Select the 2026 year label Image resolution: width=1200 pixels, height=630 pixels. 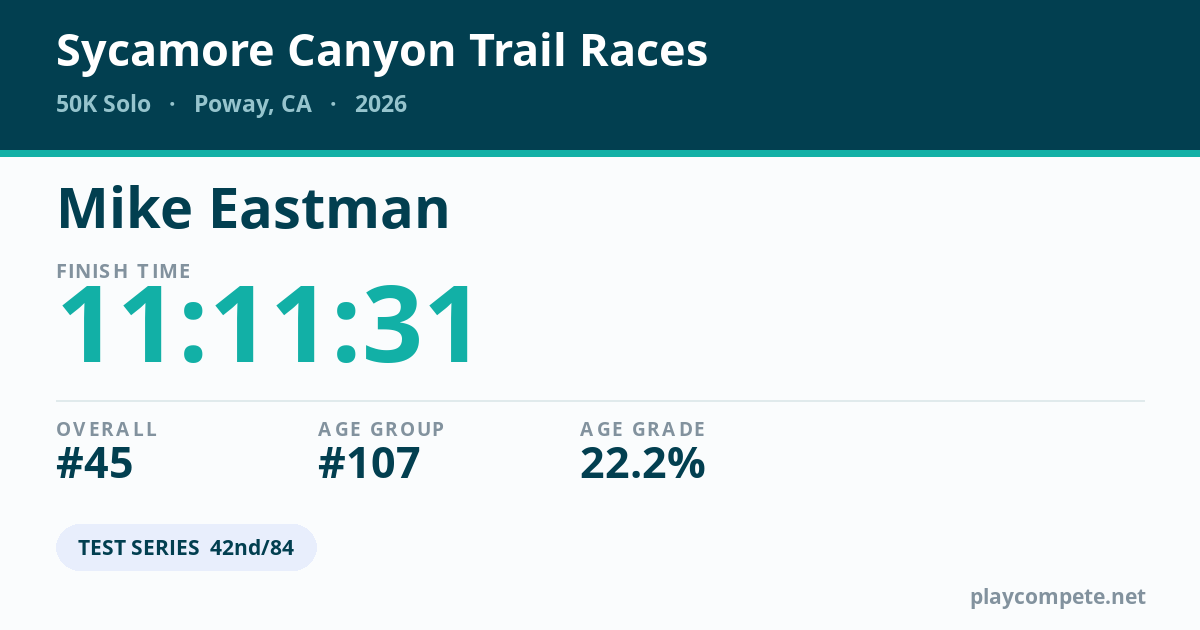coord(381,104)
